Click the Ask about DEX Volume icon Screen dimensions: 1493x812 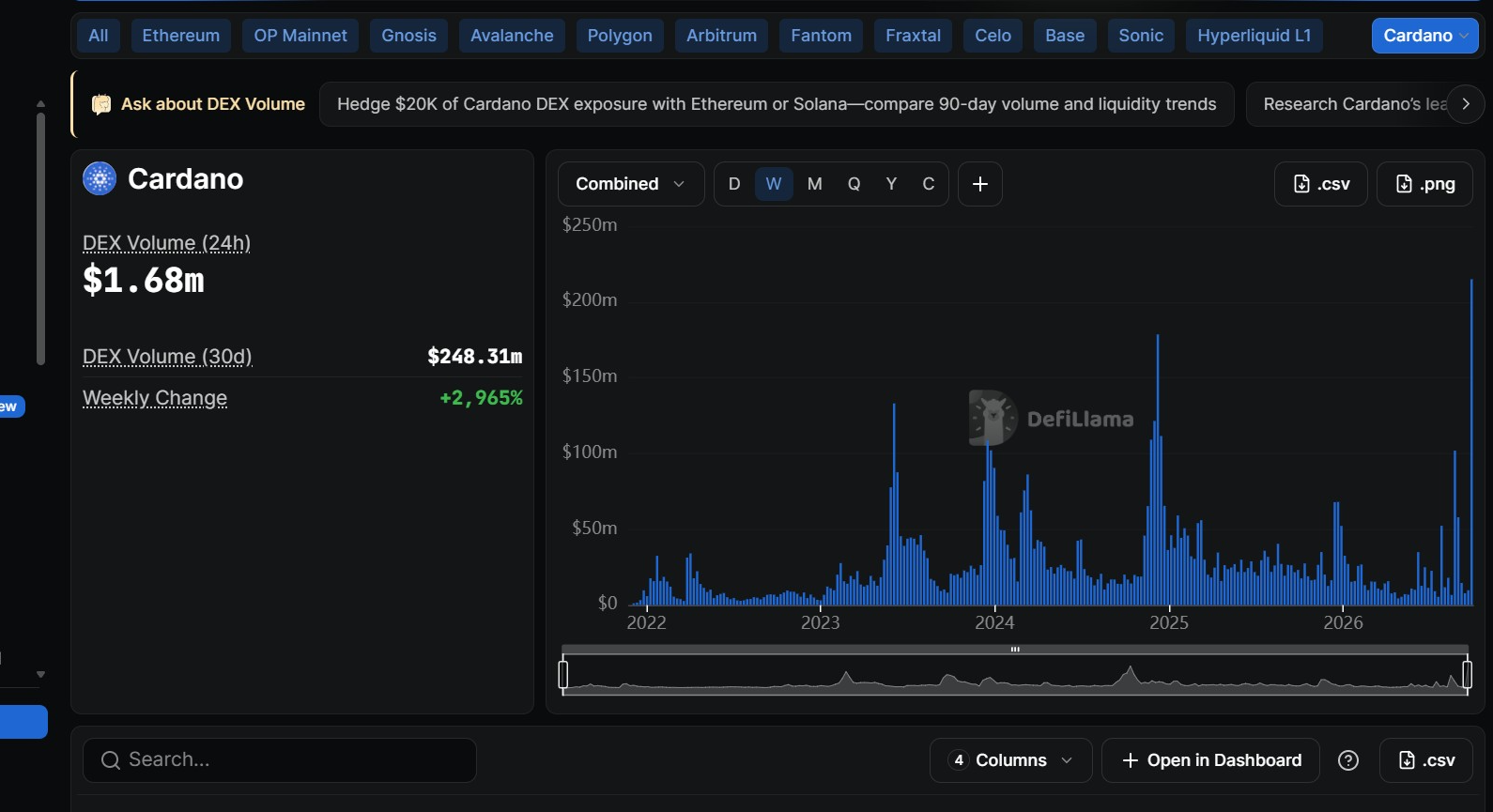(101, 104)
